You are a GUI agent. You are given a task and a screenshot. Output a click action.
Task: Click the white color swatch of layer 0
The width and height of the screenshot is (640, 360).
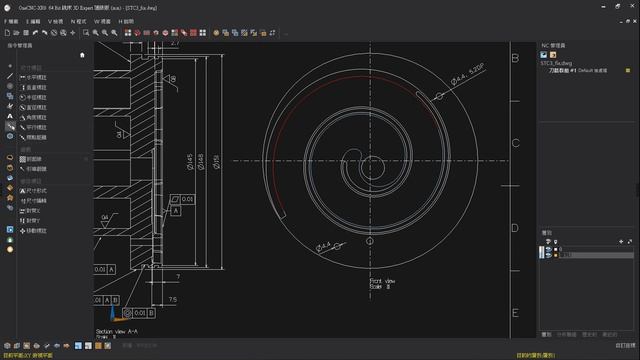(556, 249)
